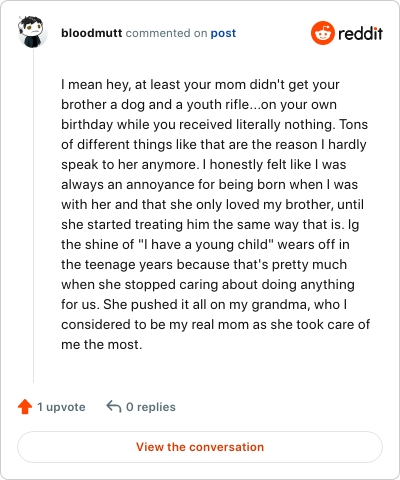
Task: Click the line mentioning "my grandma"
Action: click(204, 305)
